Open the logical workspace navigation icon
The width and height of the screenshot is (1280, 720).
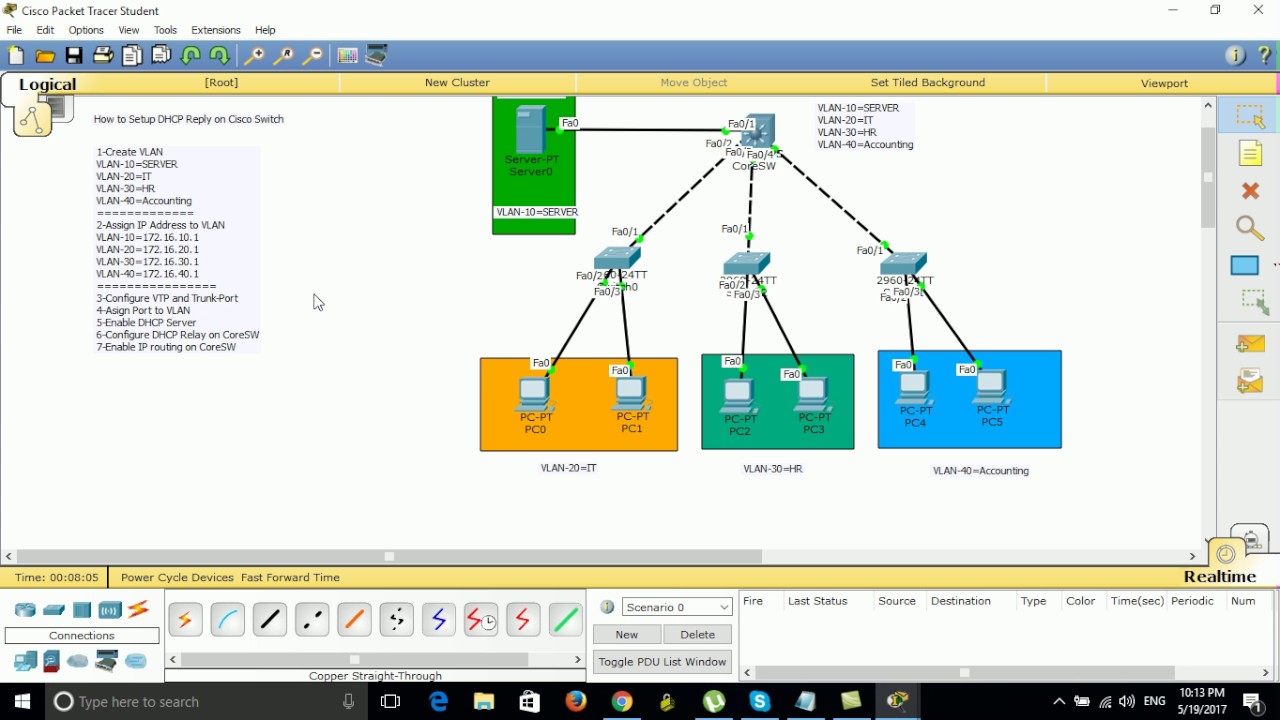[32, 119]
